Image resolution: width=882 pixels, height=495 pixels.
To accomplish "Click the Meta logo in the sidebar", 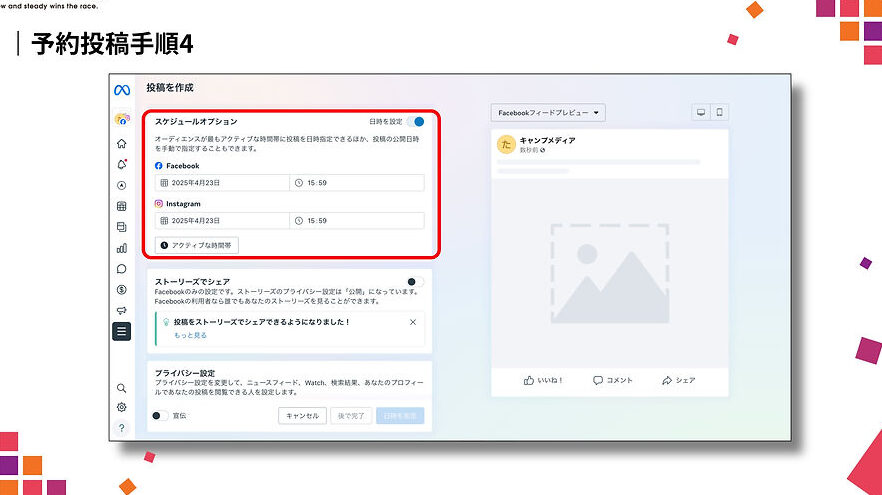I will pos(121,90).
